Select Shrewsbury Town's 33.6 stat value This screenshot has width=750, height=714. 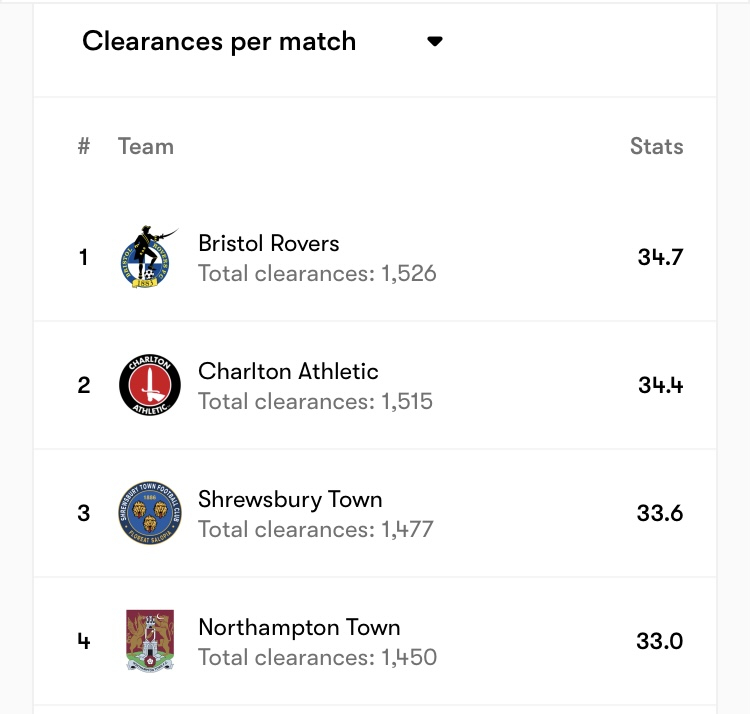[x=660, y=513]
